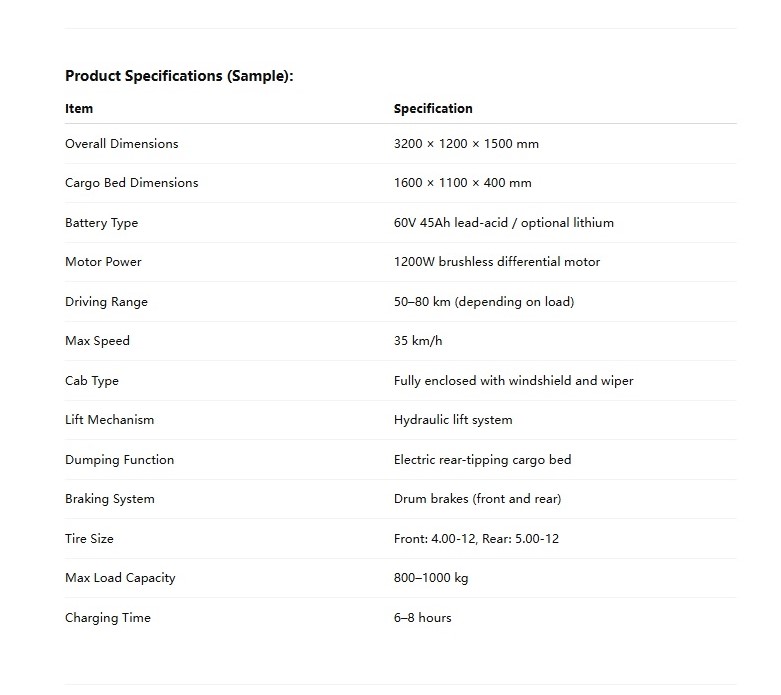Click the 1600 × 1100 × 400 mm value
Image resolution: width=781 pixels, height=695 pixels.
(x=462, y=183)
